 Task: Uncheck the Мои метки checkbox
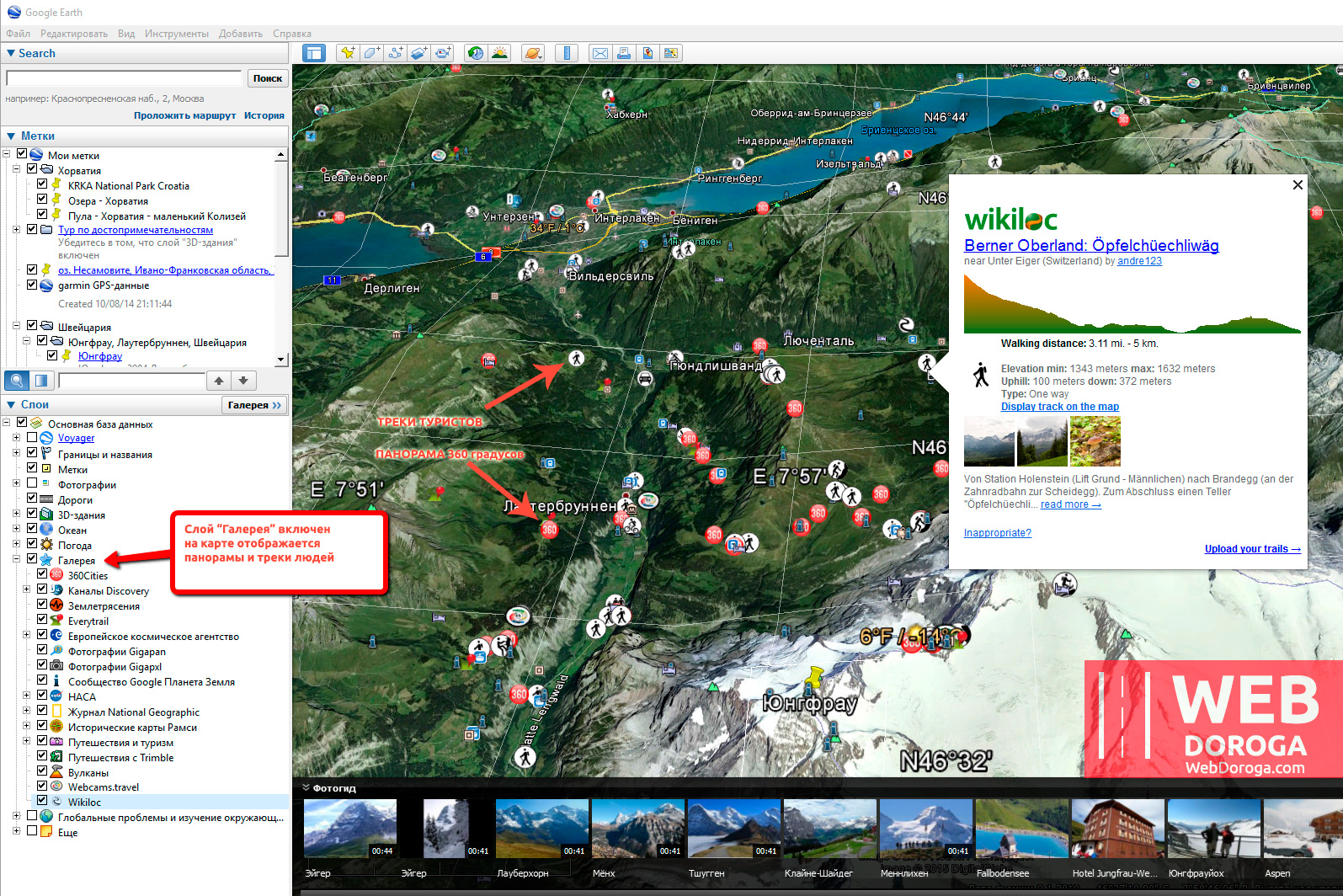click(x=22, y=154)
